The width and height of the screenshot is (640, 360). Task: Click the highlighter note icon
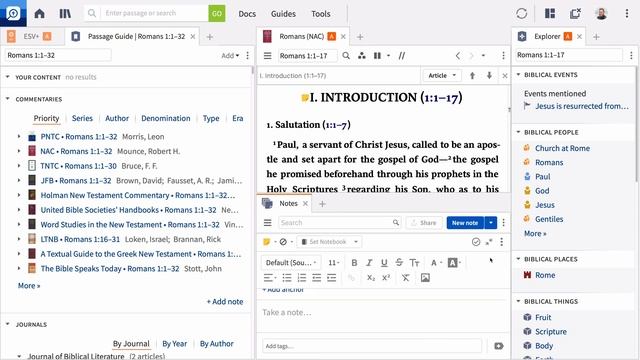(x=267, y=242)
